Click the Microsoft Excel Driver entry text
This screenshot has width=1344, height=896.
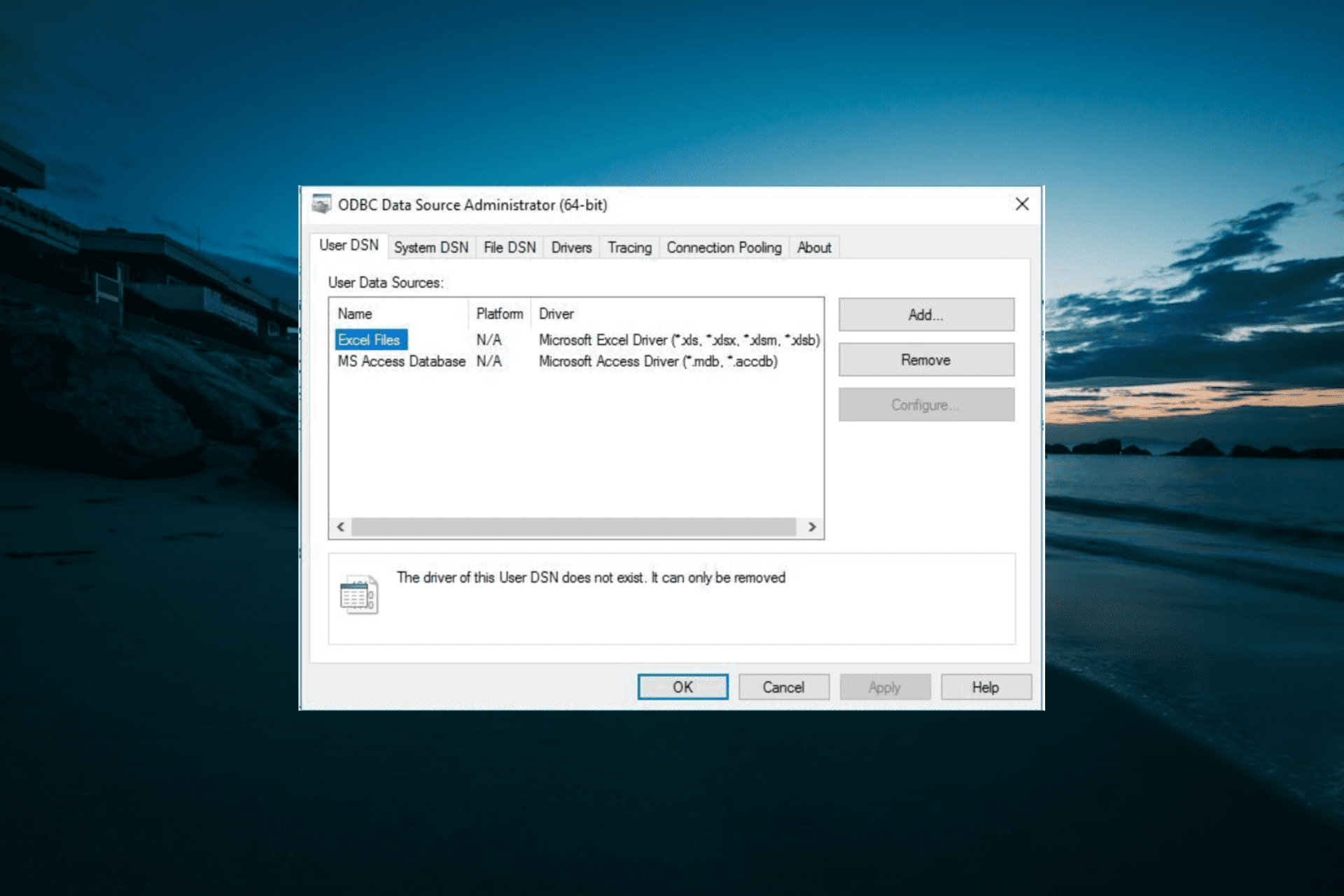pos(679,340)
